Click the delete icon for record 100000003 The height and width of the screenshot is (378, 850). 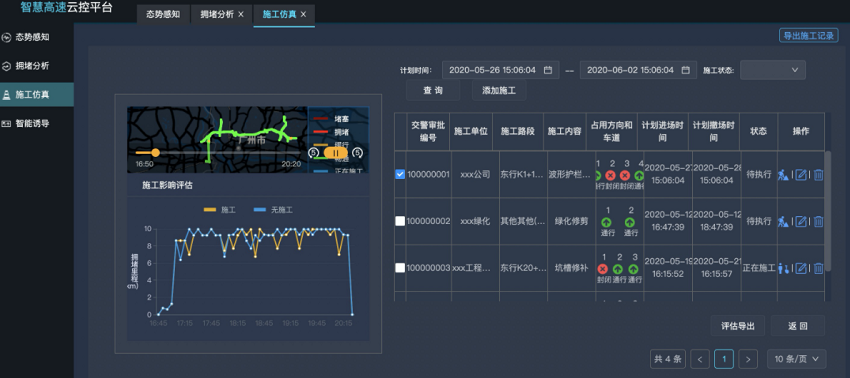(819, 268)
